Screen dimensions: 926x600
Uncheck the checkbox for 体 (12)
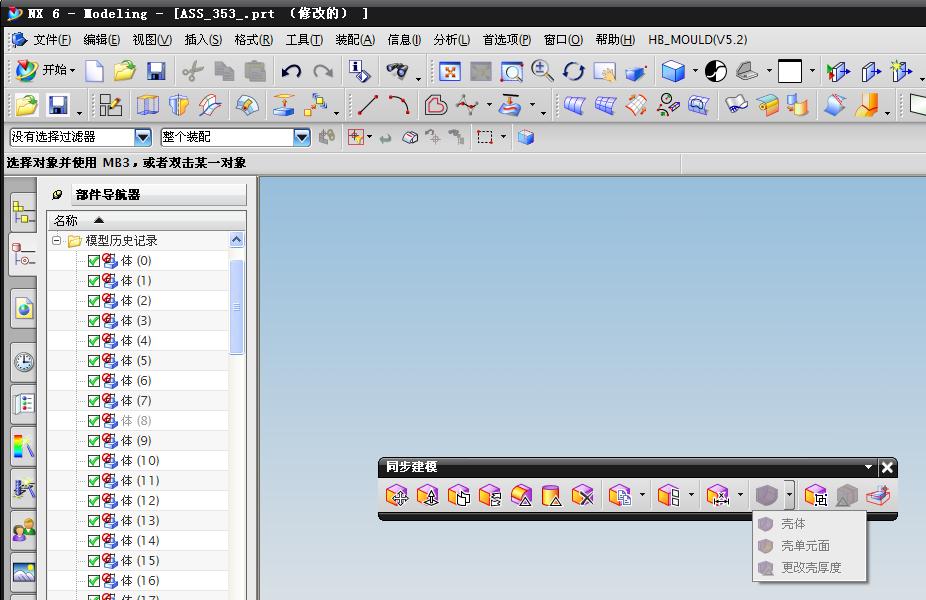pos(93,501)
